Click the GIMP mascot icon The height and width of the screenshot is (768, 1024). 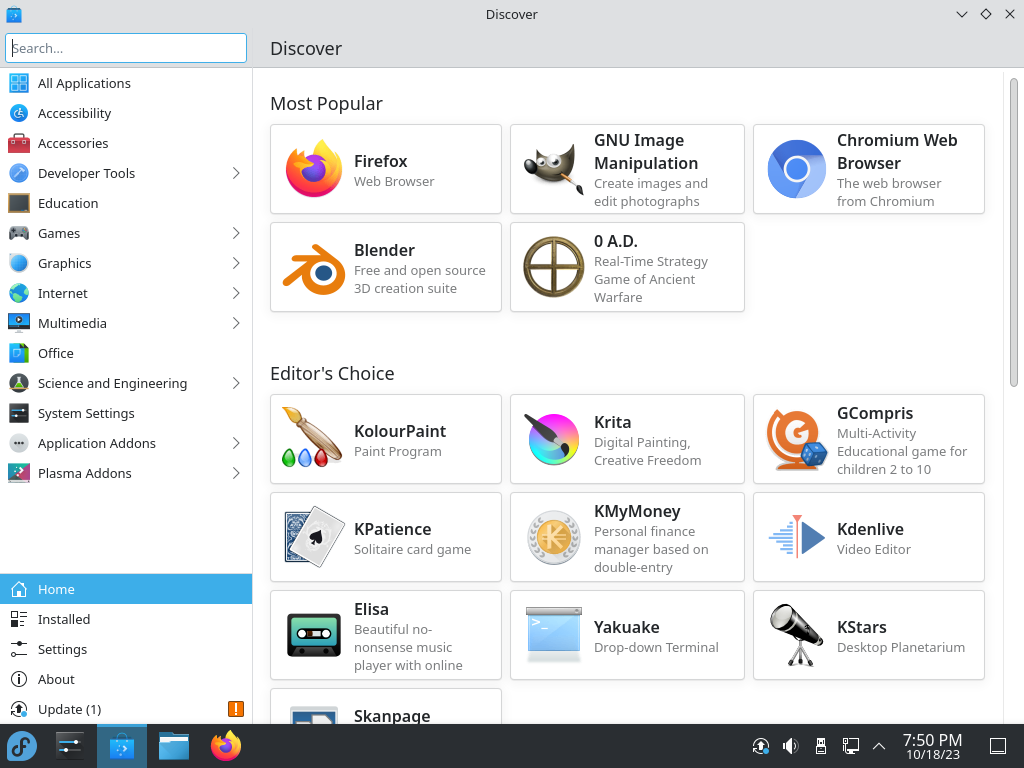coord(554,169)
